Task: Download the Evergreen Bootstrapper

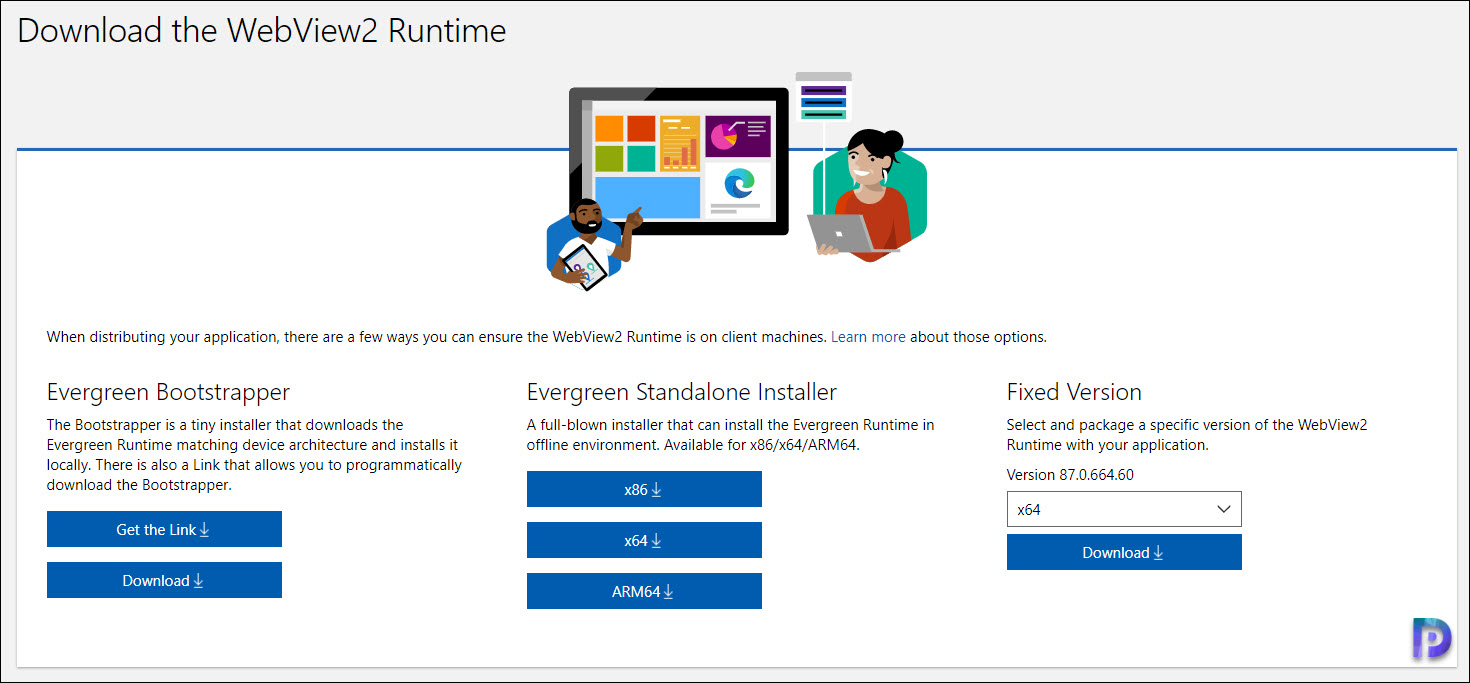Action: pos(164,580)
